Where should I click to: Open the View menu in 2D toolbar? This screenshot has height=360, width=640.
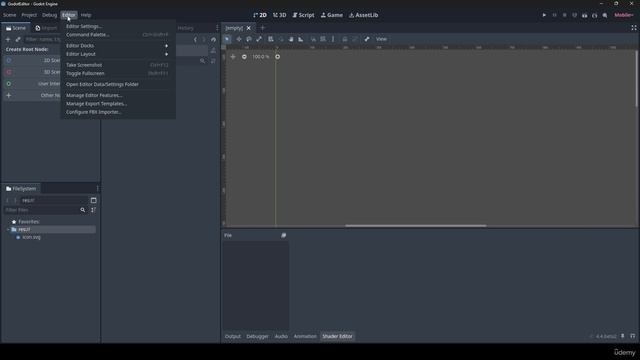pos(381,39)
